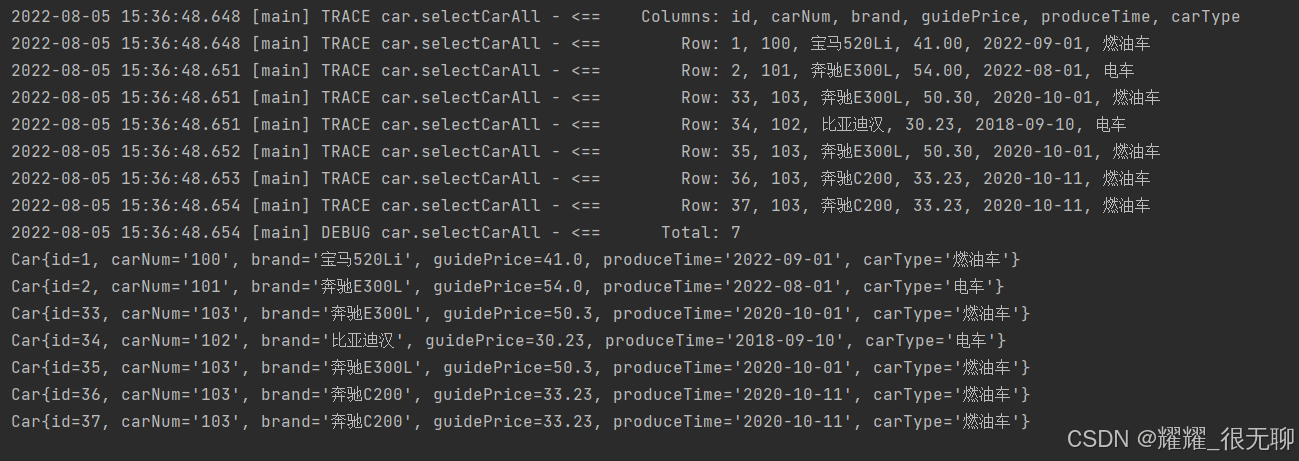Select the trace row with id 33
Image resolution: width=1299 pixels, height=461 pixels.
click(585, 98)
